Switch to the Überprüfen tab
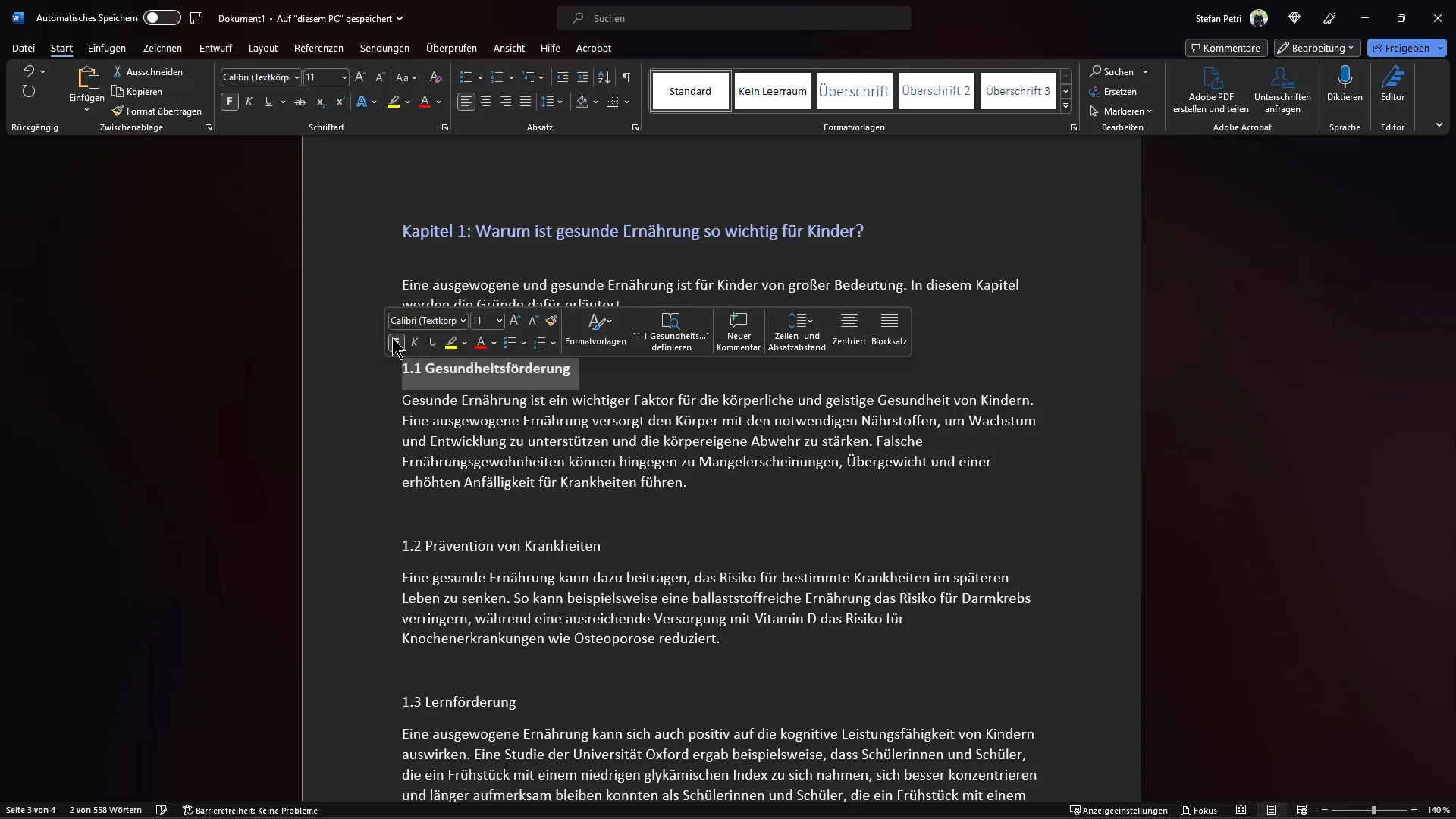This screenshot has height=819, width=1456. pos(451,48)
